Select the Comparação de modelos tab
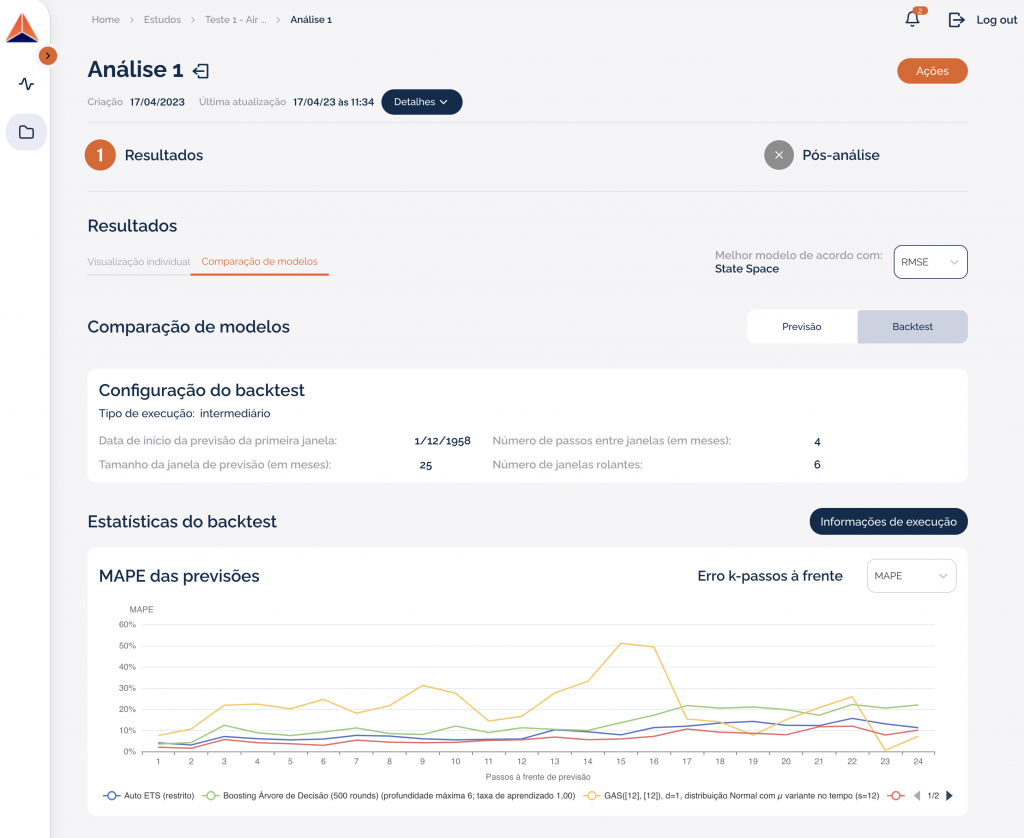 pos(259,261)
